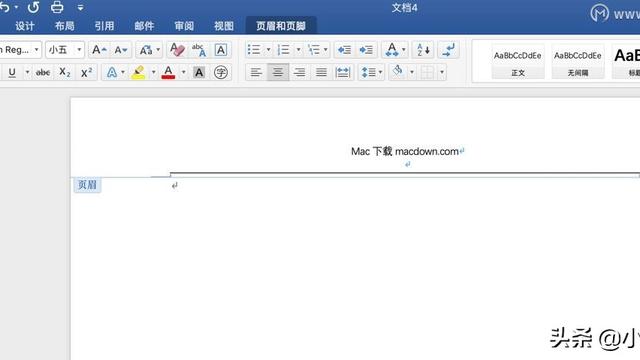Open highlight color dropdown arrow
Image resolution: width=640 pixels, height=360 pixels.
point(153,72)
